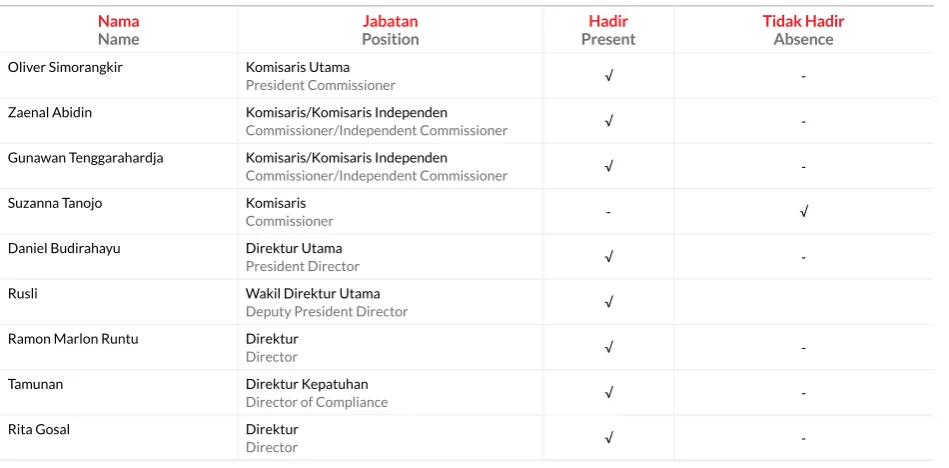Click the Hadir Present column header
This screenshot has height=468, width=949.
point(608,30)
